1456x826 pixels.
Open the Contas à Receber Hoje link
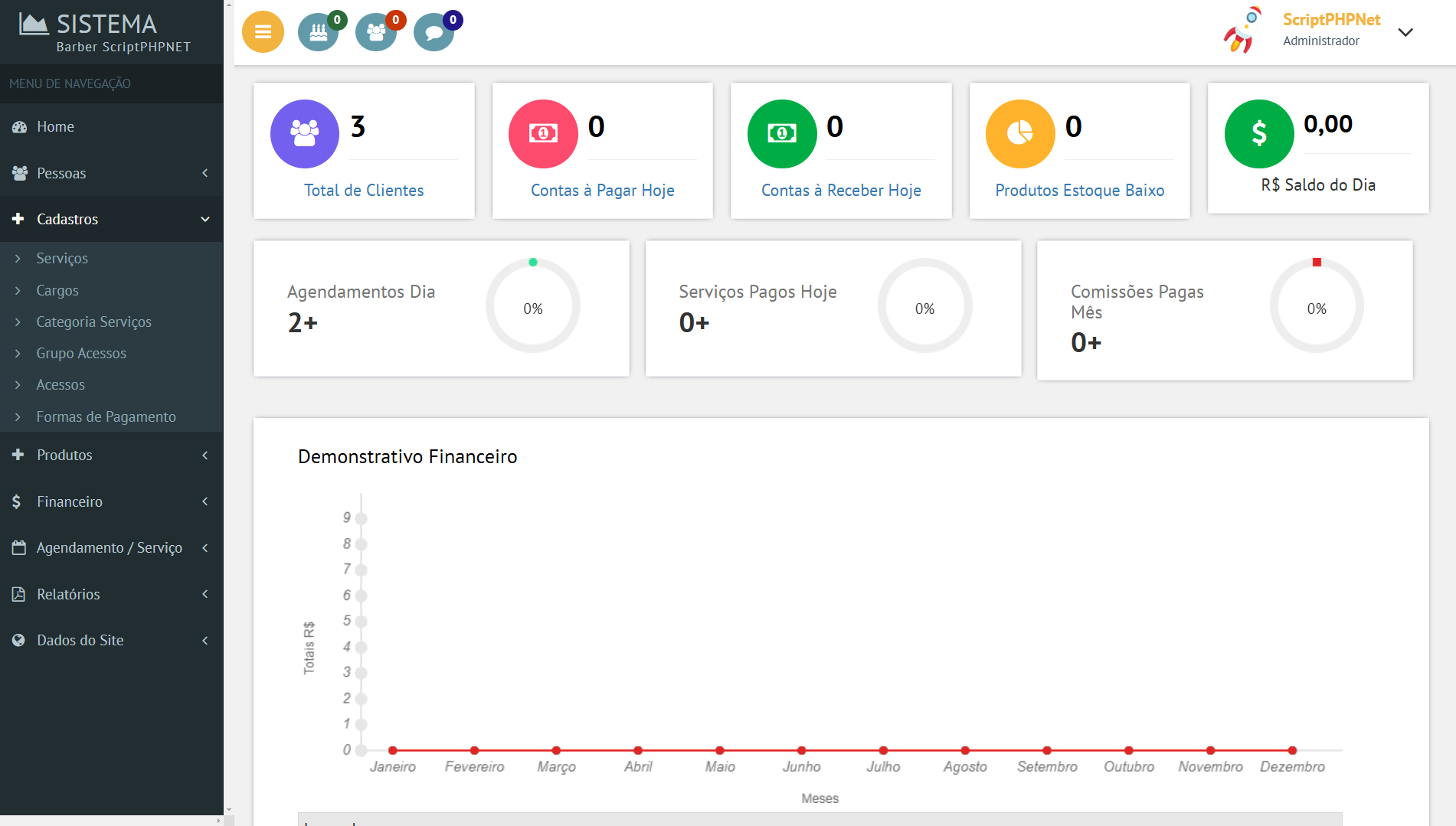click(x=841, y=190)
